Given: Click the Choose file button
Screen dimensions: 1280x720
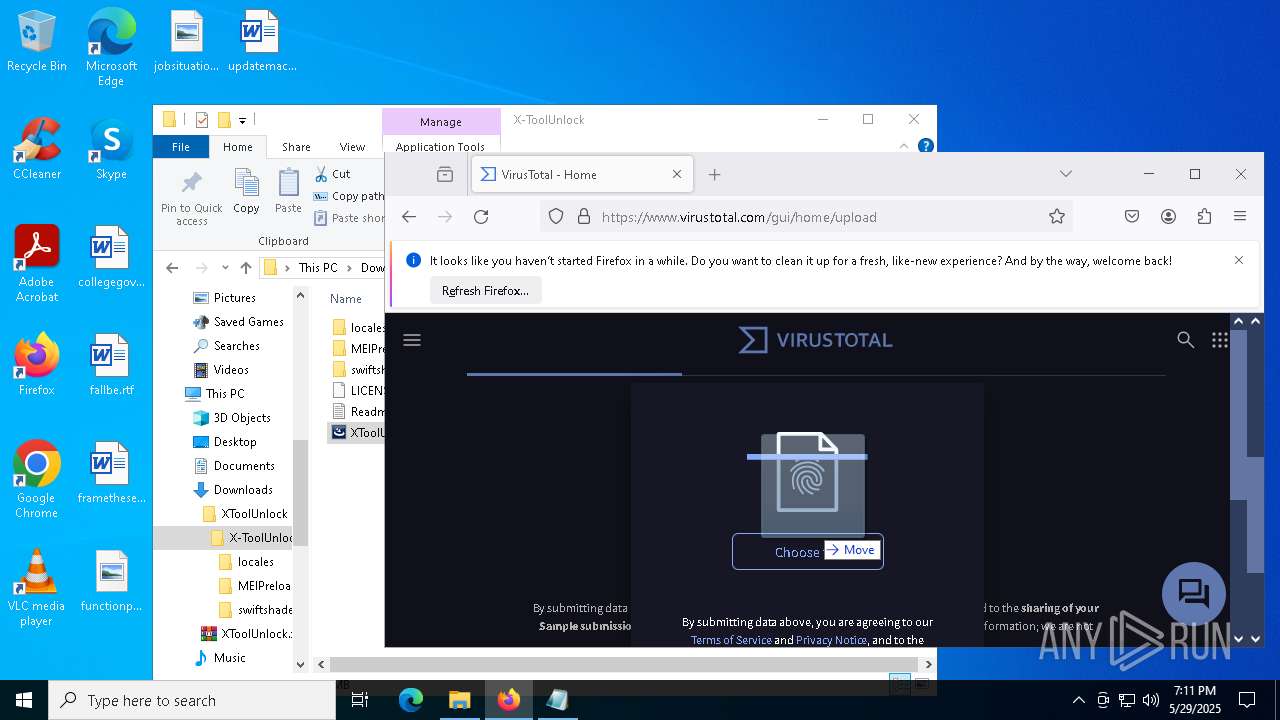Looking at the screenshot, I should pos(808,552).
